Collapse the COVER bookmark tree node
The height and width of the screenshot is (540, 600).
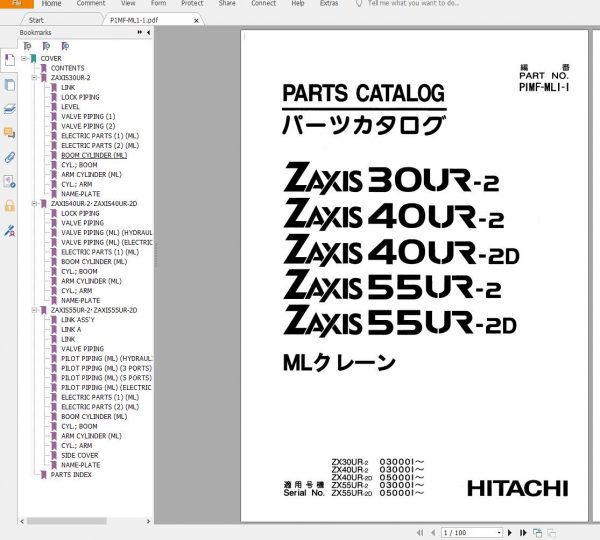click(24, 59)
